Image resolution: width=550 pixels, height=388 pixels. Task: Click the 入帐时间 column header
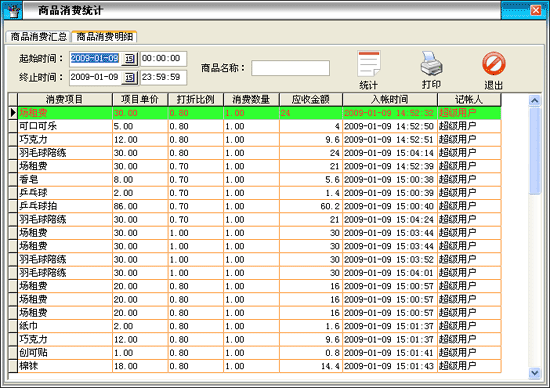[x=390, y=100]
